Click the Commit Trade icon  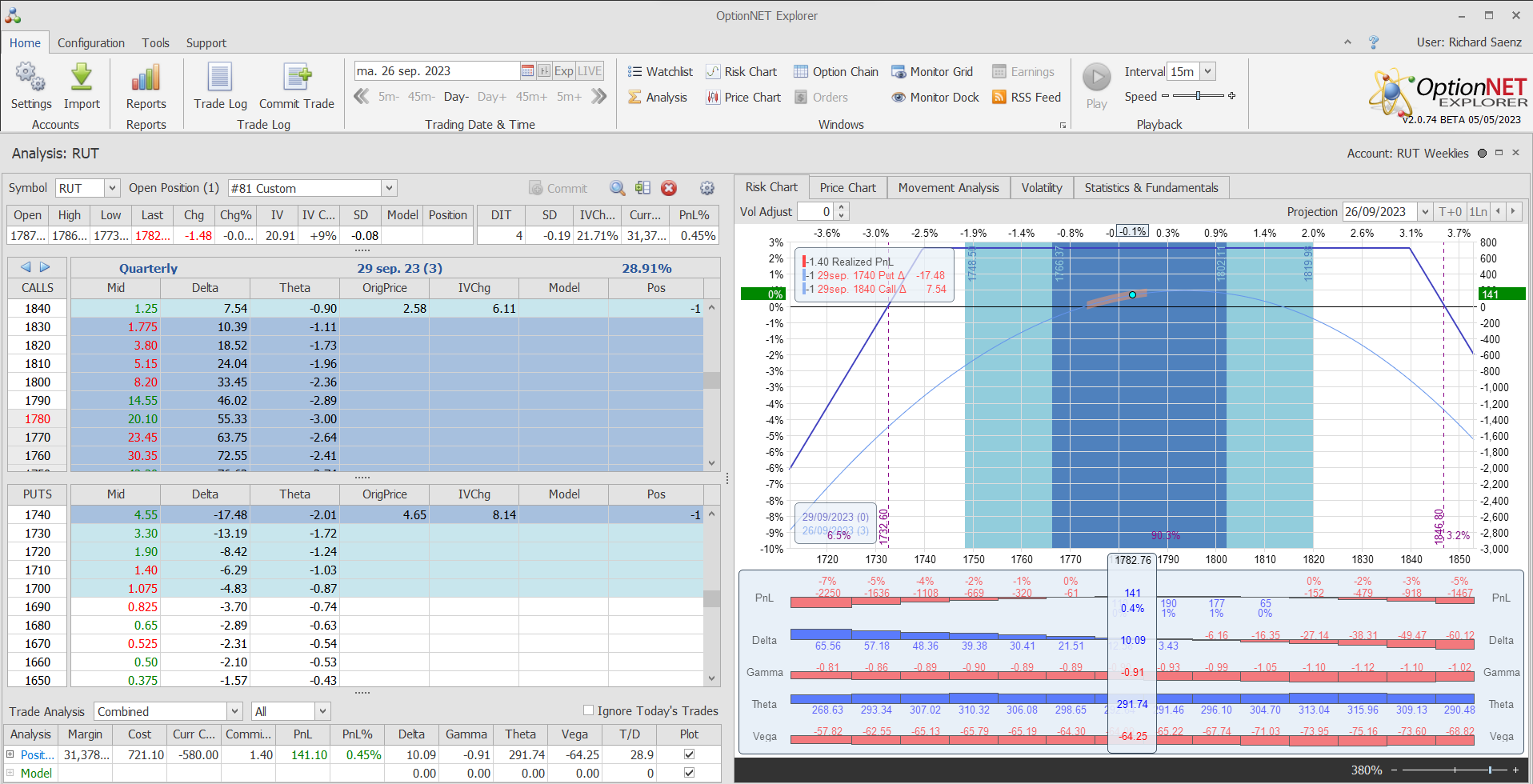pos(297,78)
